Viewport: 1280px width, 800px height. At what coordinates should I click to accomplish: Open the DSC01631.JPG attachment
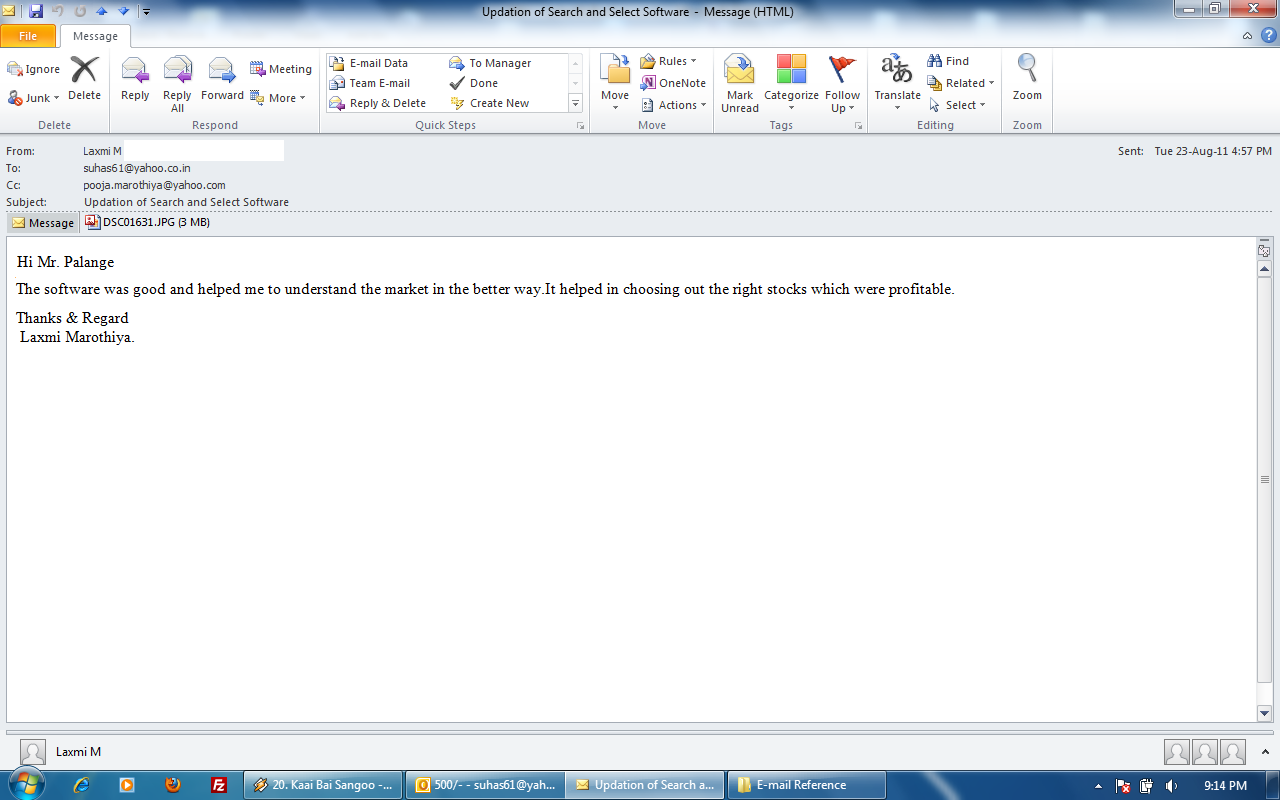[x=148, y=222]
